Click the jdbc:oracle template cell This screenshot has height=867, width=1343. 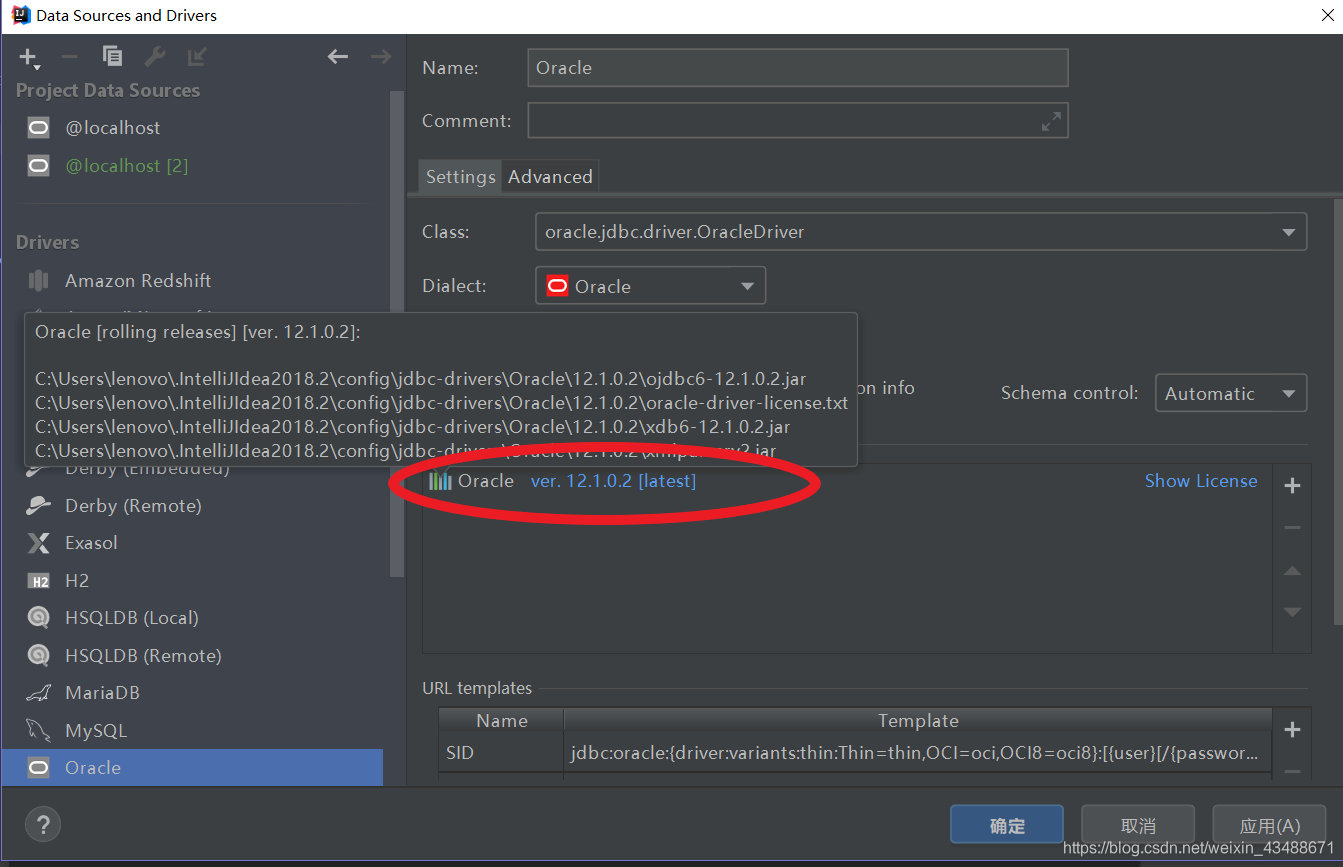917,753
